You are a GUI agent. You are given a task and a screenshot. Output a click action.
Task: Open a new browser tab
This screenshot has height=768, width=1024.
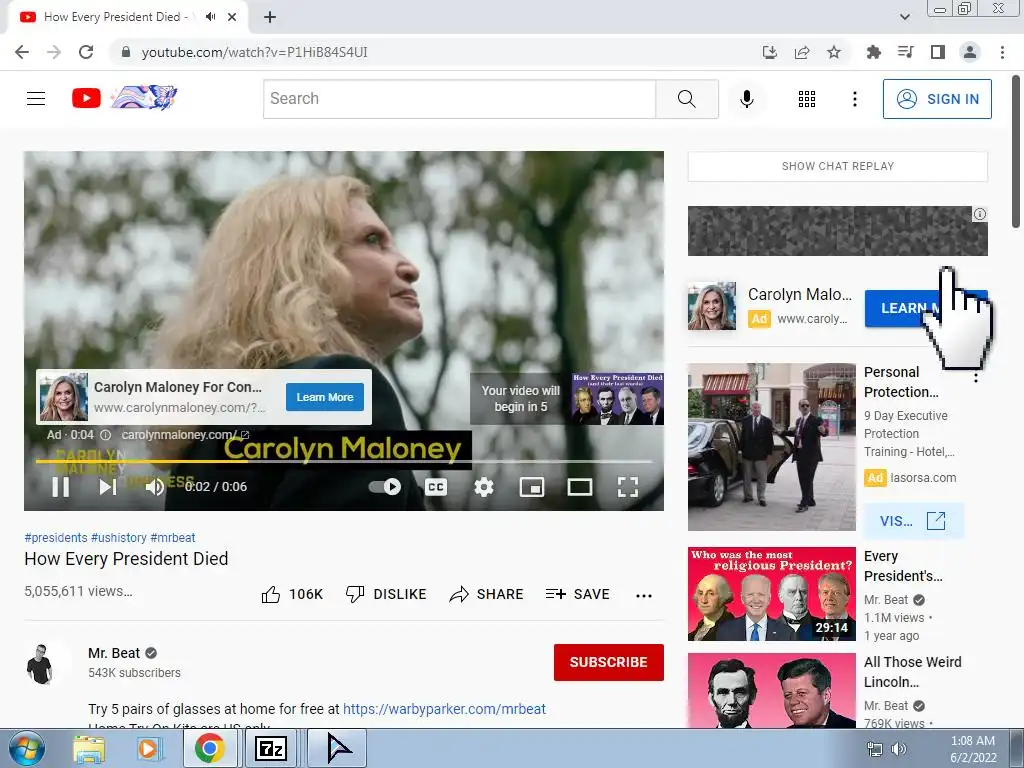click(x=270, y=17)
